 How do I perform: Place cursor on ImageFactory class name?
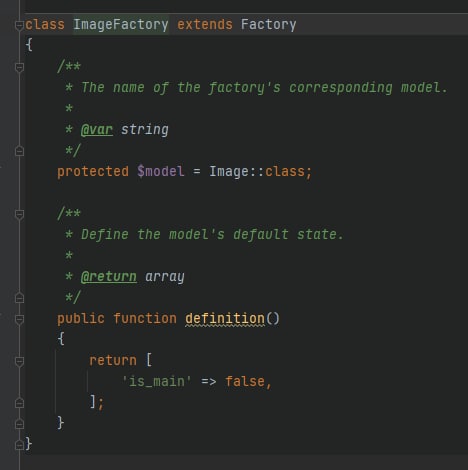click(121, 25)
